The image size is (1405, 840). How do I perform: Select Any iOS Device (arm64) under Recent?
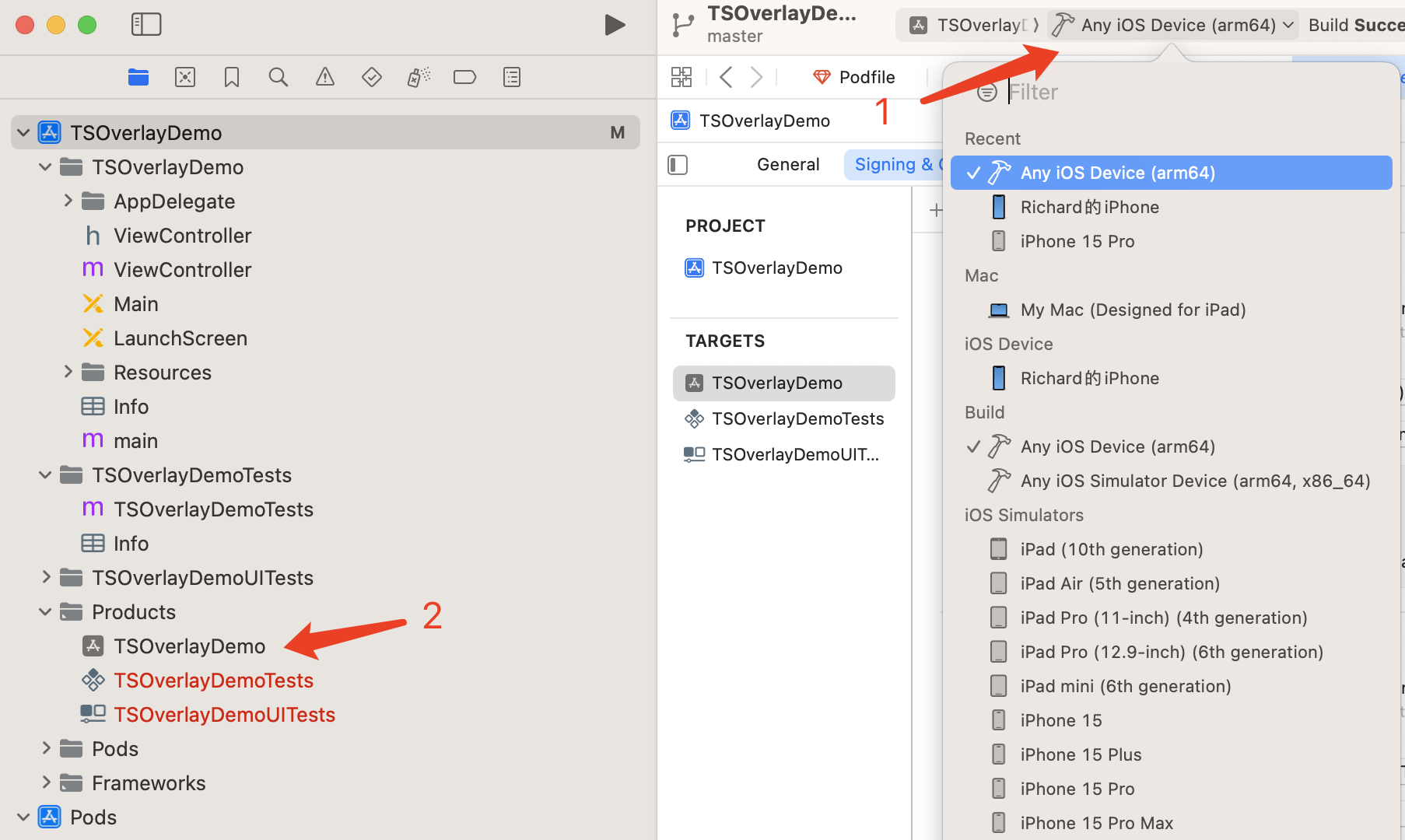(1171, 173)
